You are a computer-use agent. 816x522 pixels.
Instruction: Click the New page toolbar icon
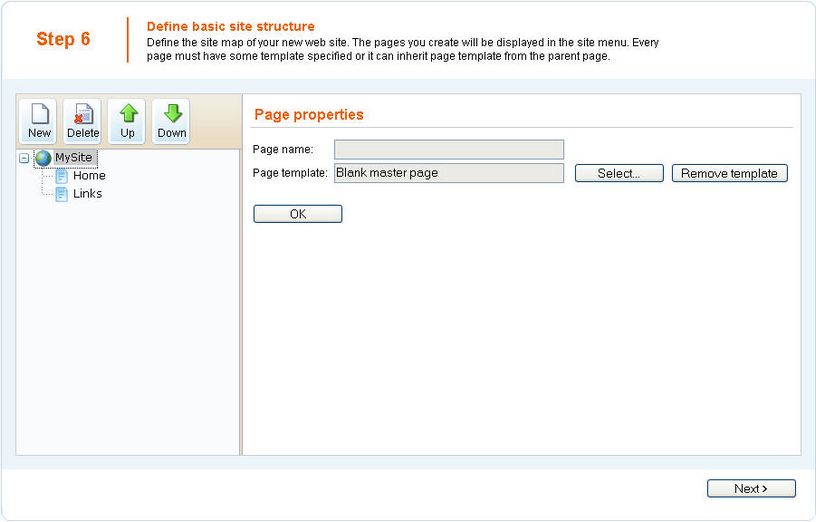(x=38, y=121)
